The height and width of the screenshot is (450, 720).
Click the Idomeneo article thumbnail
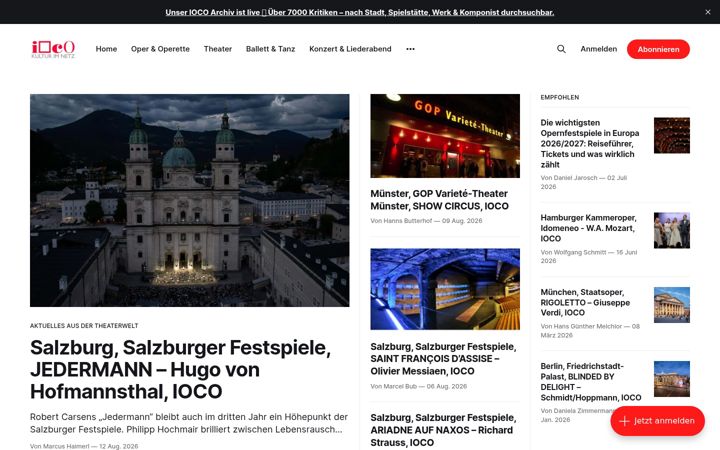[672, 231]
